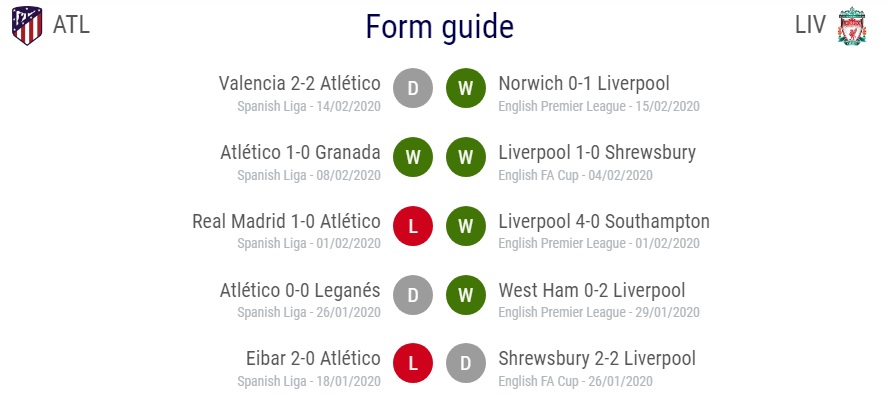Open the Valencia 2-2 Atlético match result
This screenshot has height=403, width=887.
coord(300,83)
